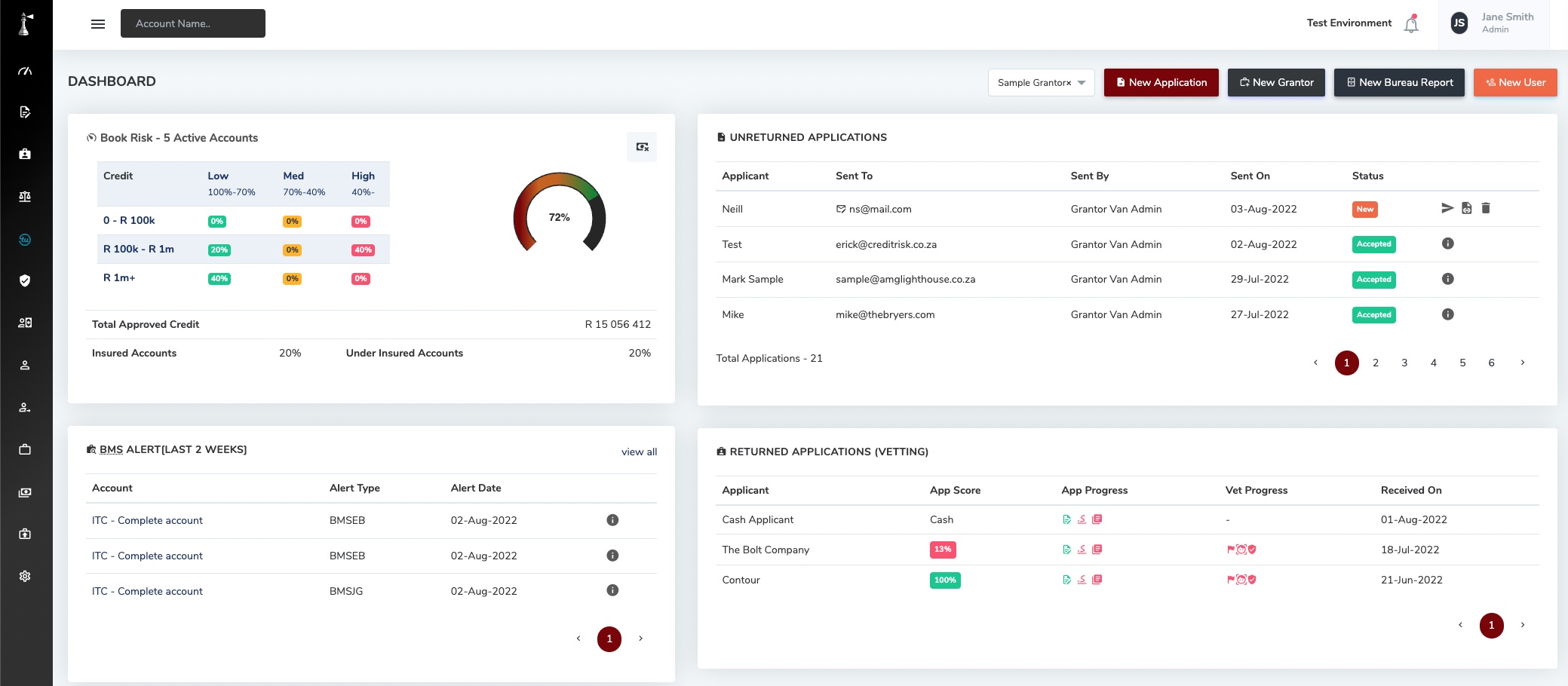Open the balance scales sidebar icon

[x=25, y=197]
